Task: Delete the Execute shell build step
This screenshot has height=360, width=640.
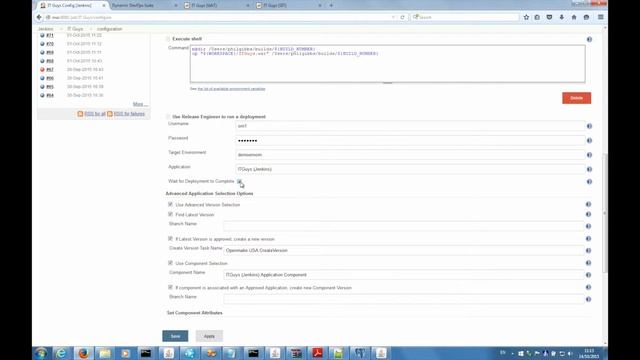Action: (x=576, y=98)
